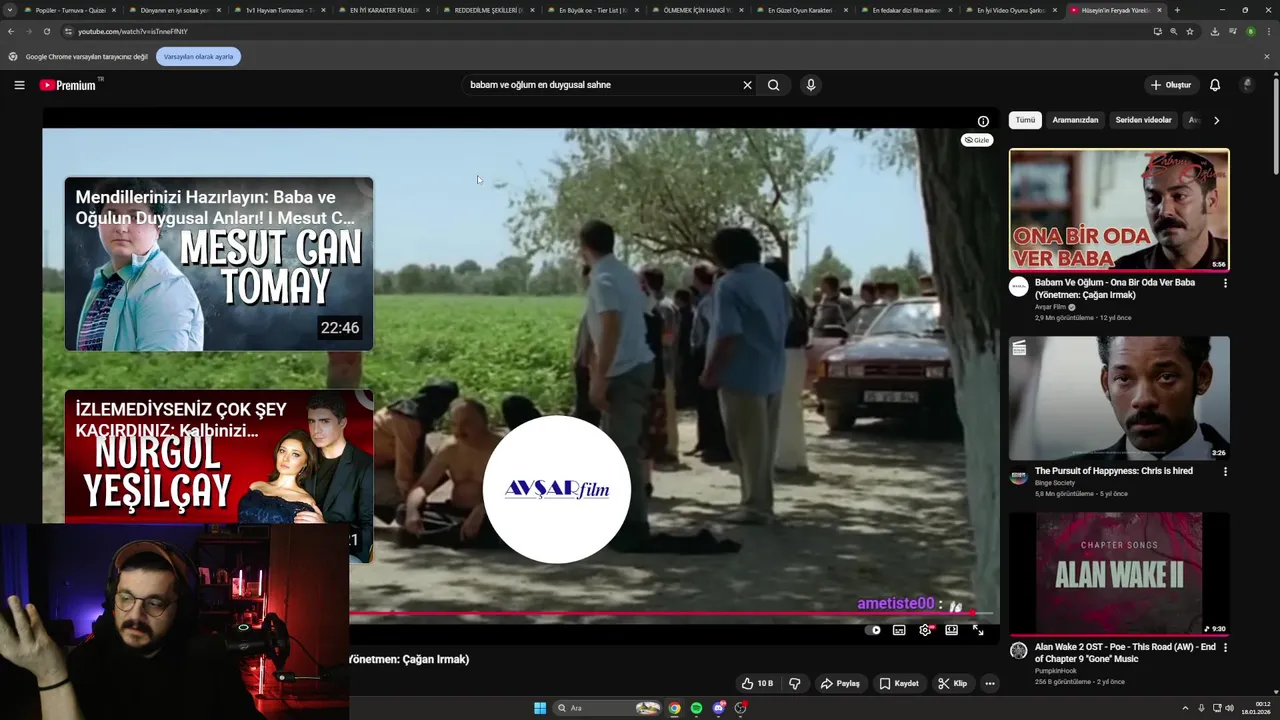Open Chrome downloads icon
This screenshot has width=1280, height=720.
(x=1214, y=31)
